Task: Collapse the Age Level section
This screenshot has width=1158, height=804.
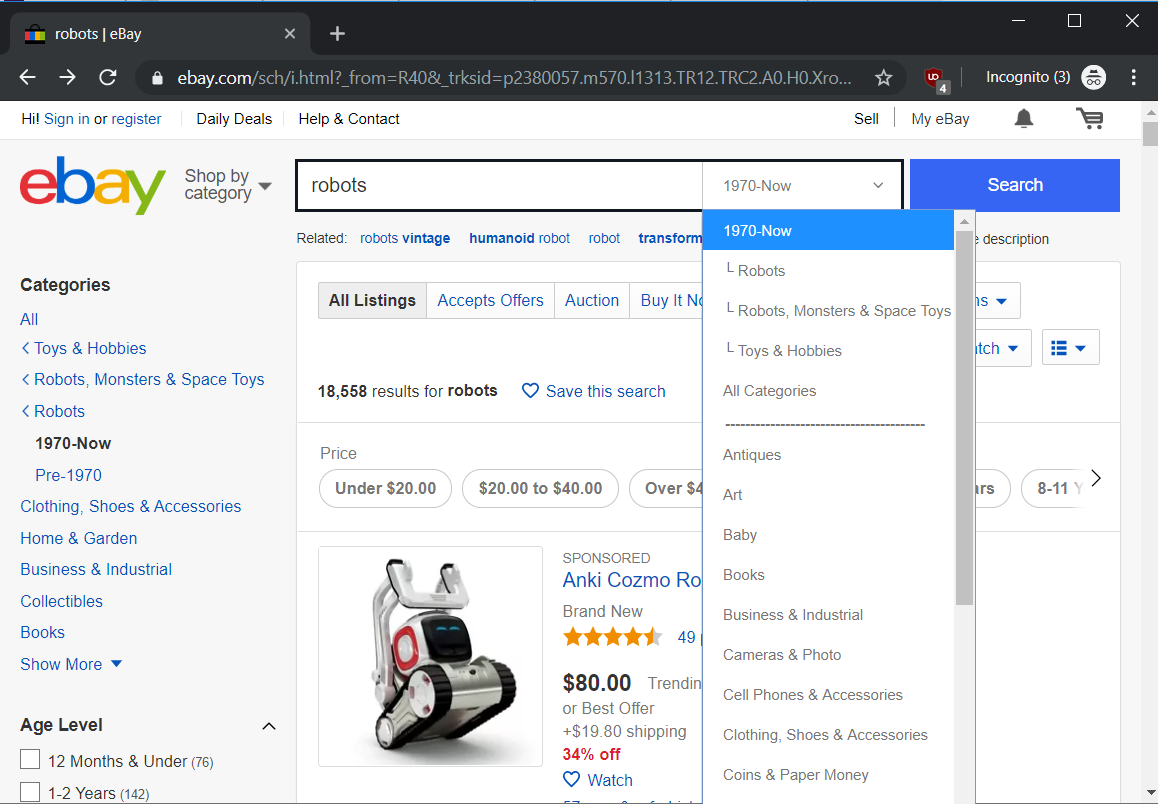Action: pos(268,726)
